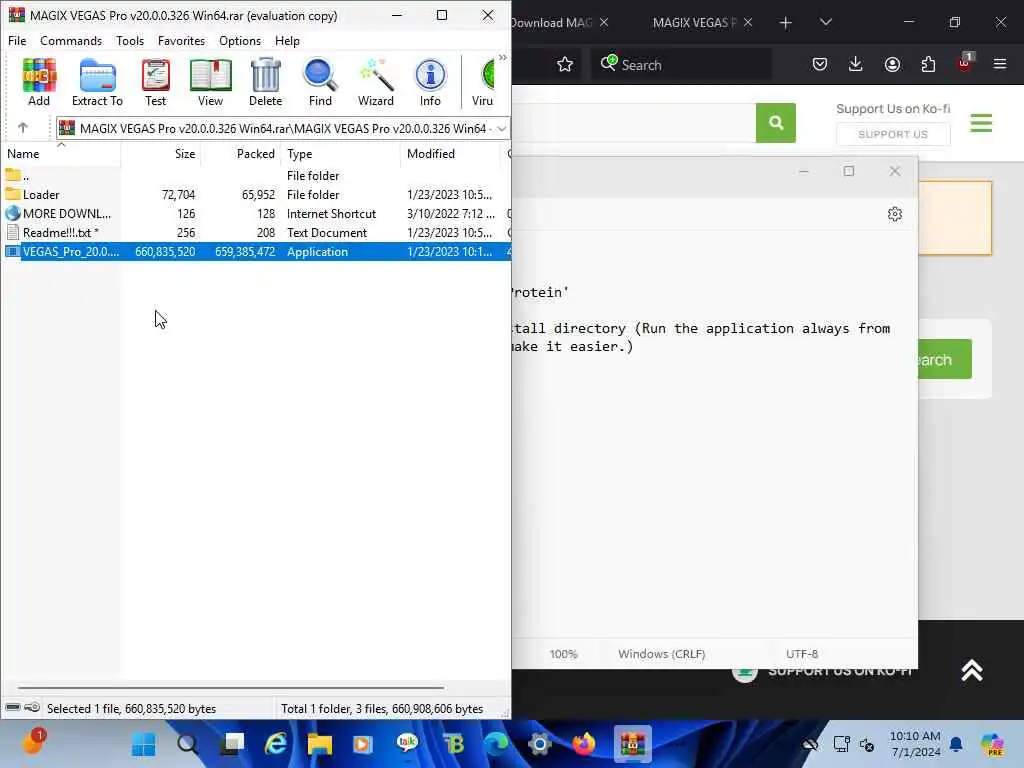Click the green website search button
This screenshot has width=1024, height=768.
pyautogui.click(x=776, y=122)
